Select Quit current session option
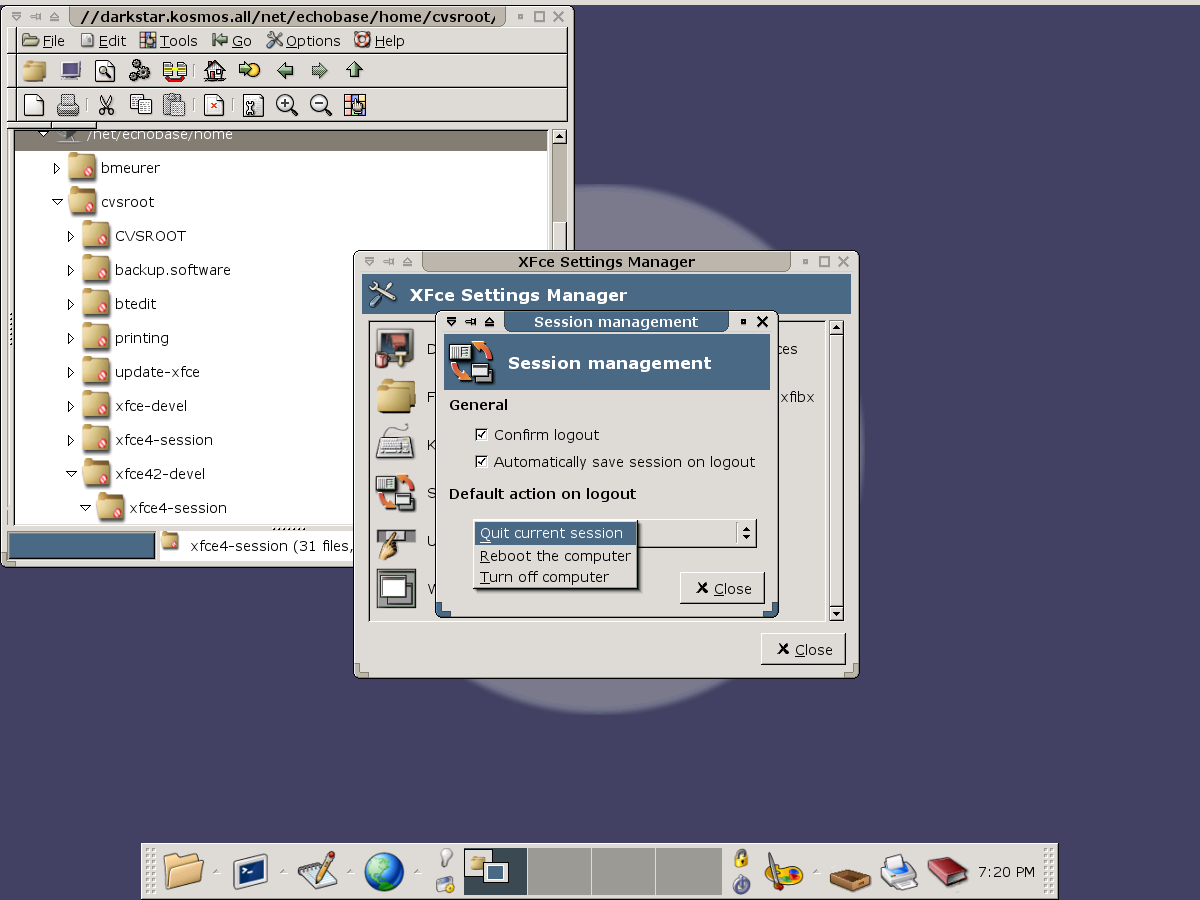 click(x=555, y=534)
